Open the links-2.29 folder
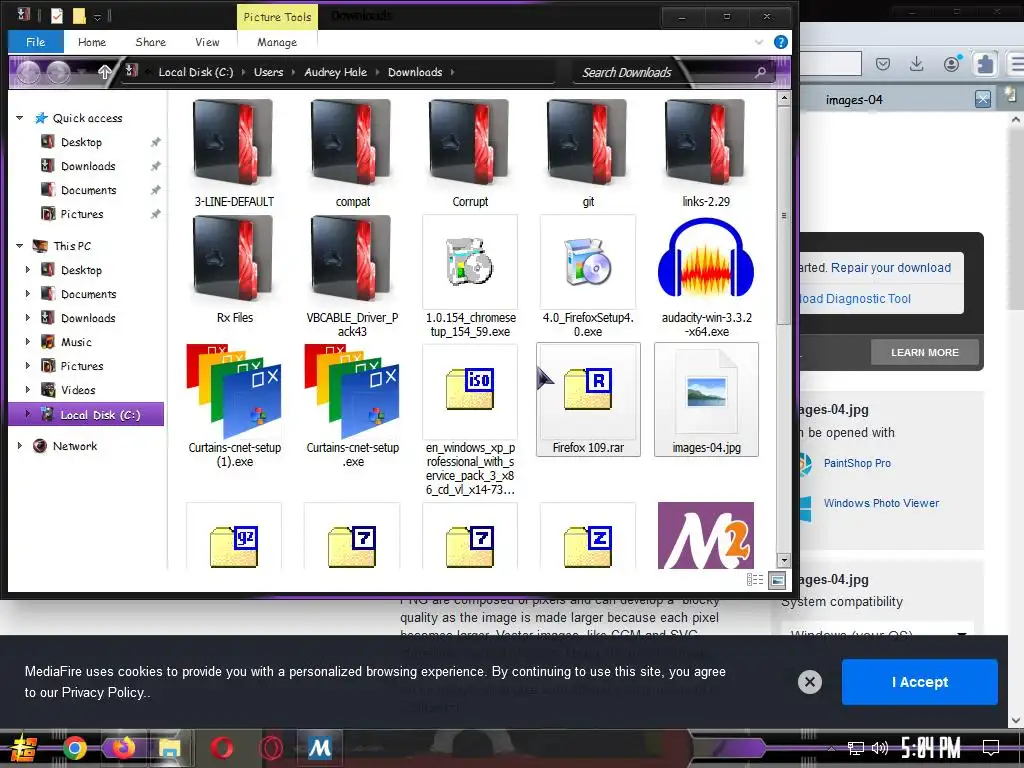Viewport: 1024px width, 768px height. (706, 153)
